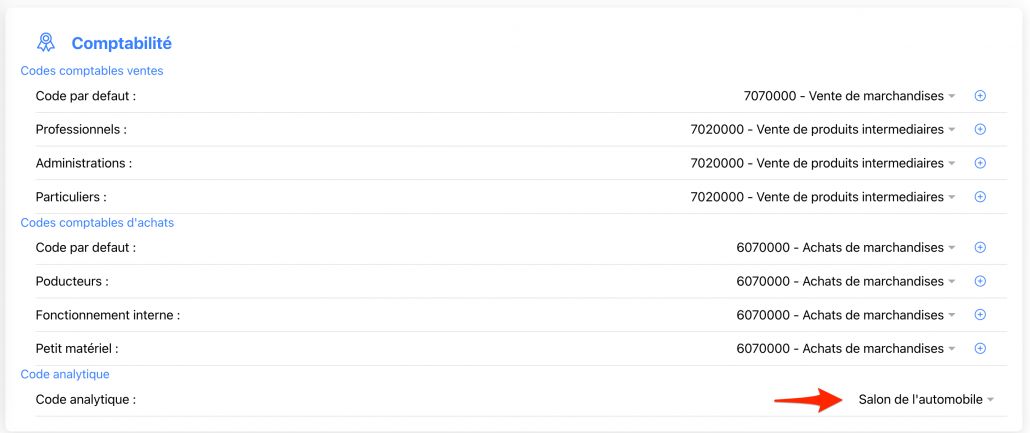Click the Codes comptables ventes heading
The image size is (1030, 433).
(92, 71)
